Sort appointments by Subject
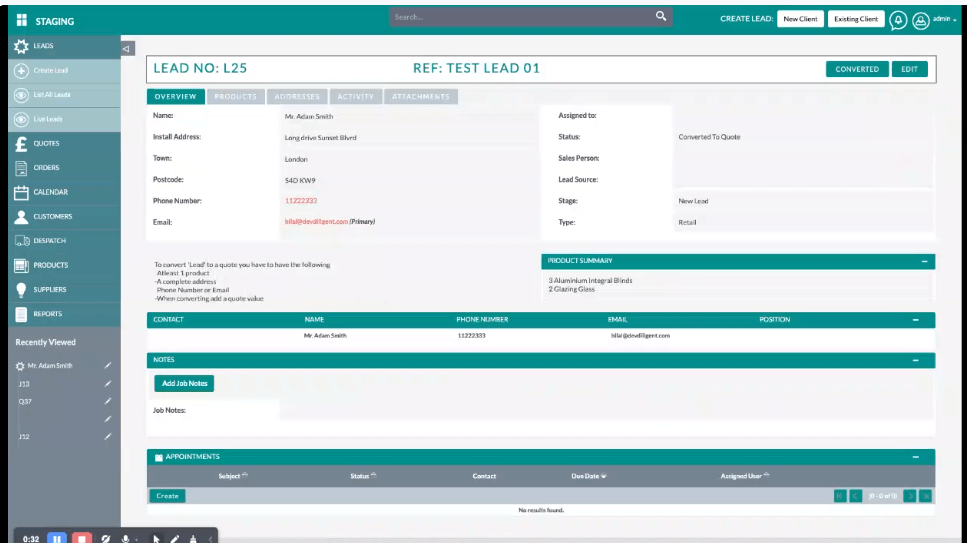This screenshot has width=967, height=543. click(x=232, y=476)
